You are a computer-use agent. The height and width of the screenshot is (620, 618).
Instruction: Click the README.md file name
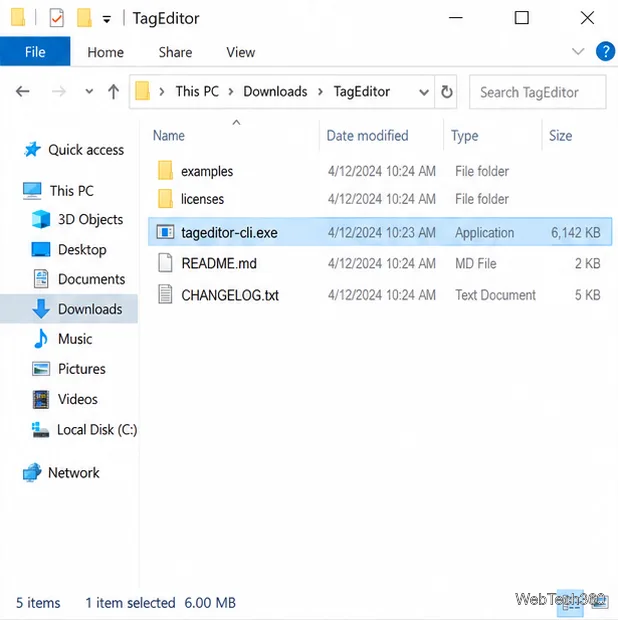pos(219,263)
